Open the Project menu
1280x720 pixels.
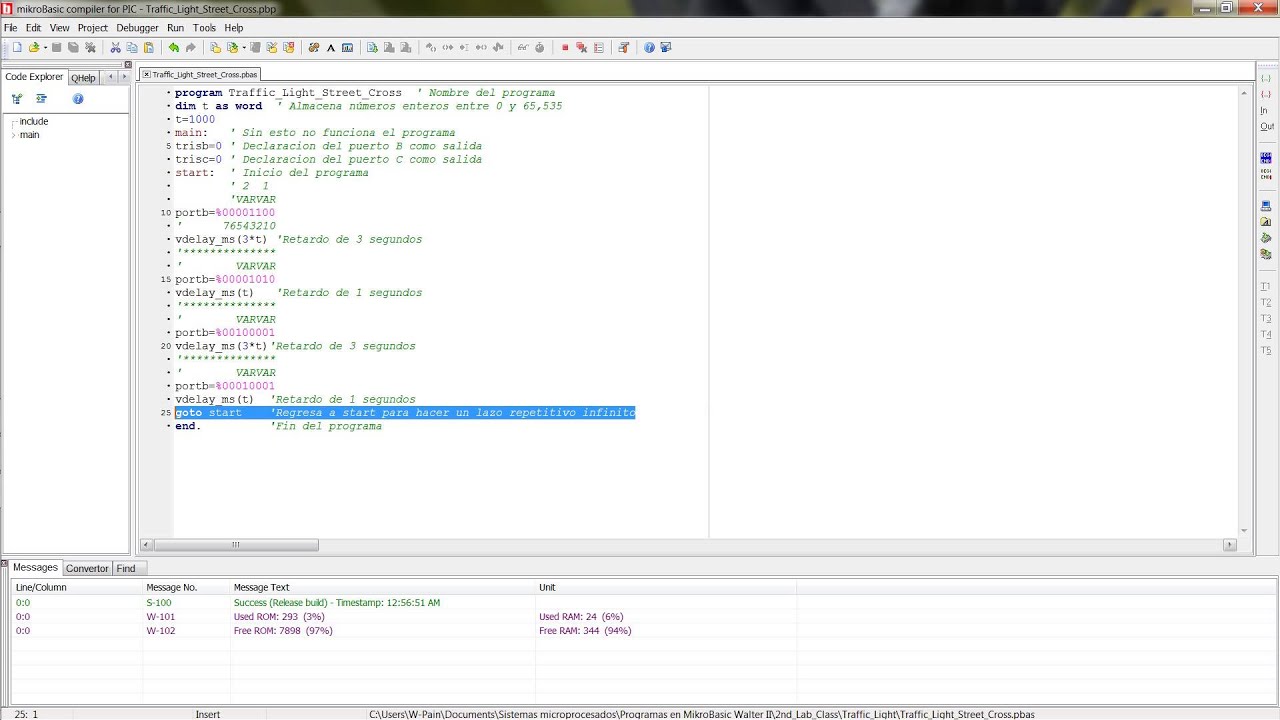93,28
